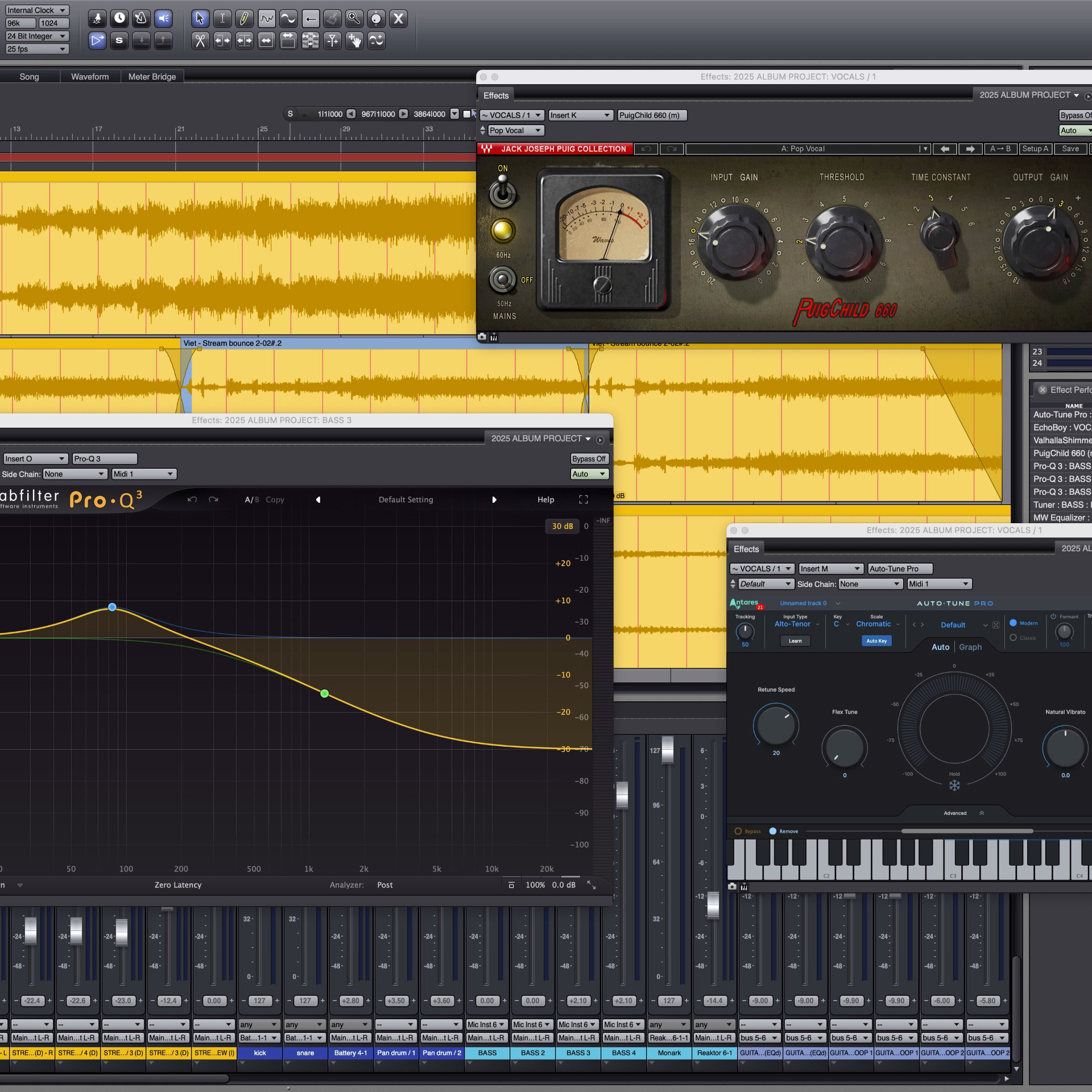This screenshot has width=1092, height=1092.
Task: Click camera snapshot icon under PuigChild plugin
Action: click(482, 337)
